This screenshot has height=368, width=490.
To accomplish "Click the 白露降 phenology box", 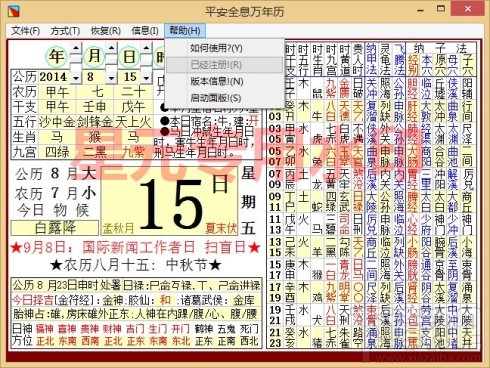I will 55,228.
